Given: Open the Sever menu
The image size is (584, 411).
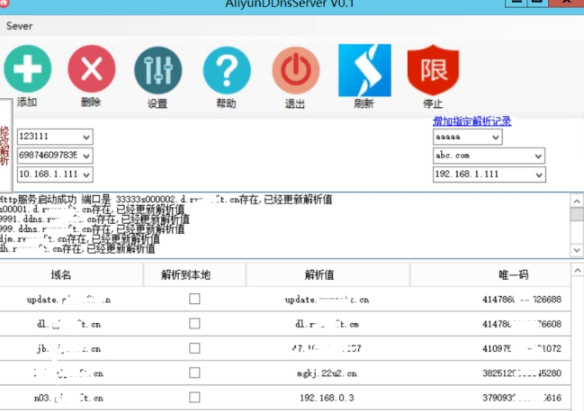Looking at the screenshot, I should tap(19, 26).
